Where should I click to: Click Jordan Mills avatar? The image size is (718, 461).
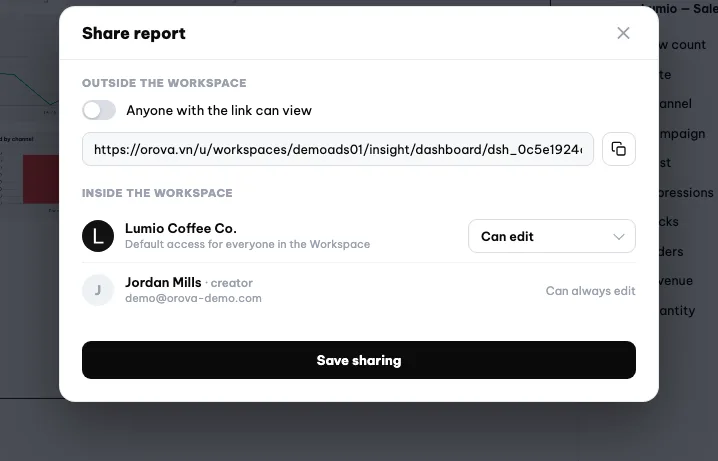pyautogui.click(x=98, y=290)
